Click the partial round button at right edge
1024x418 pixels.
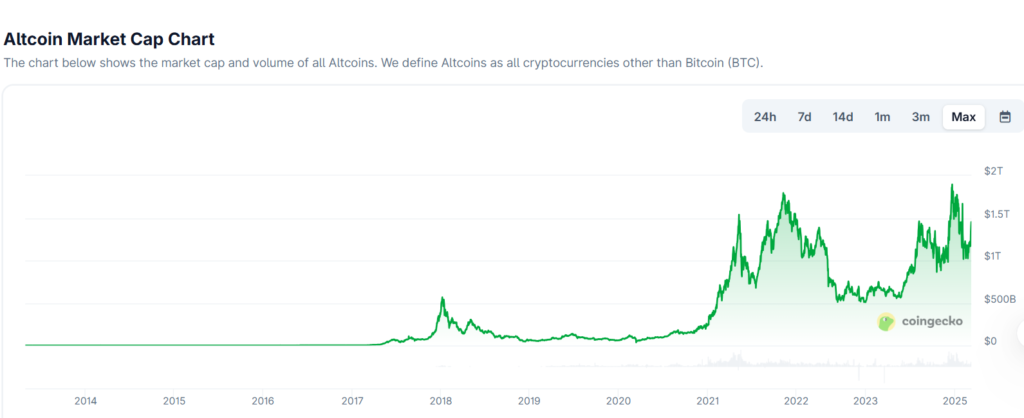coord(1020,333)
